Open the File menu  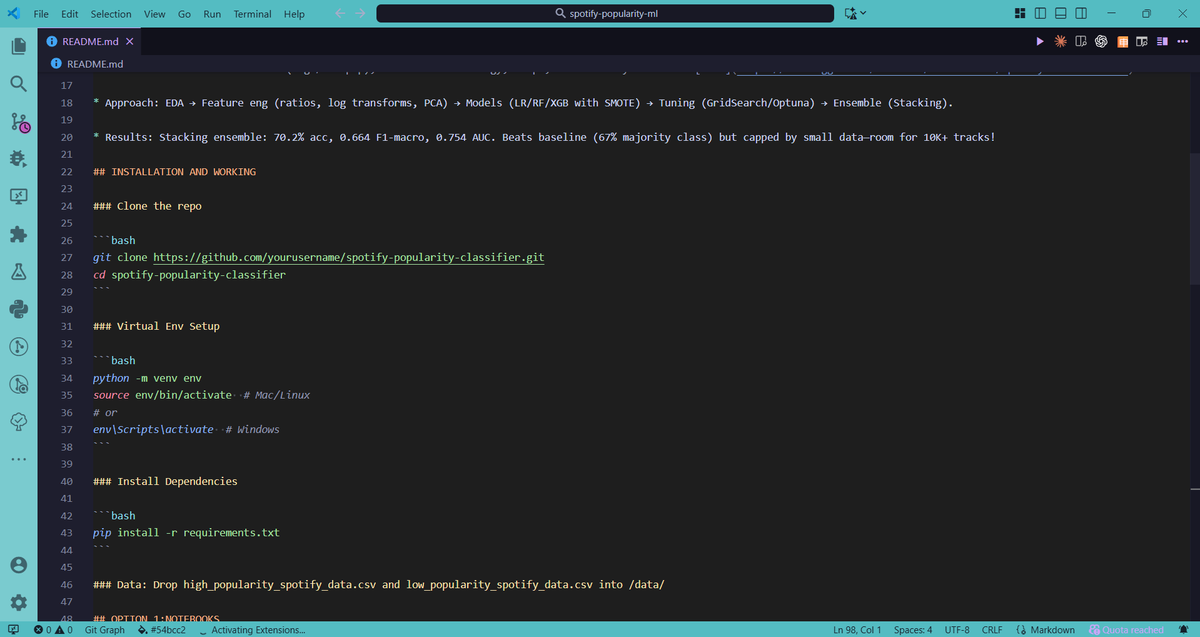pyautogui.click(x=42, y=14)
